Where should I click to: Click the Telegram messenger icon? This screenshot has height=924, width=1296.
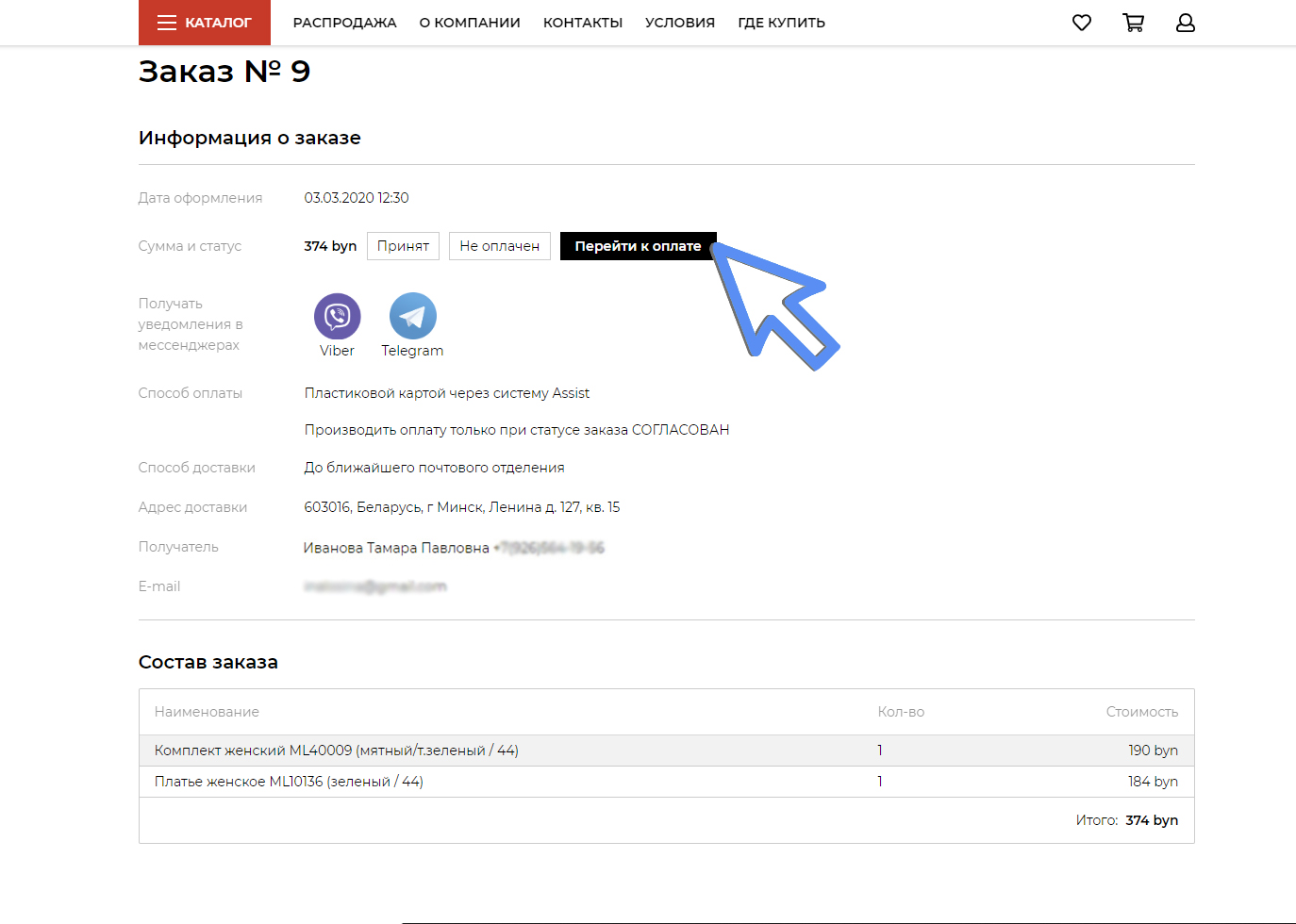click(x=413, y=316)
